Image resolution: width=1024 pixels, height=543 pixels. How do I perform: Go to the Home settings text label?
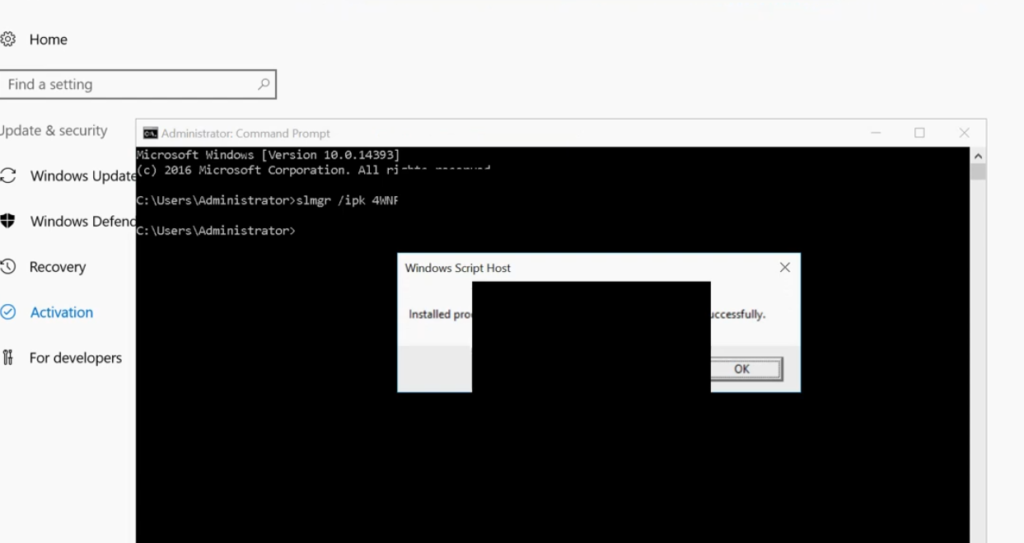tap(48, 40)
